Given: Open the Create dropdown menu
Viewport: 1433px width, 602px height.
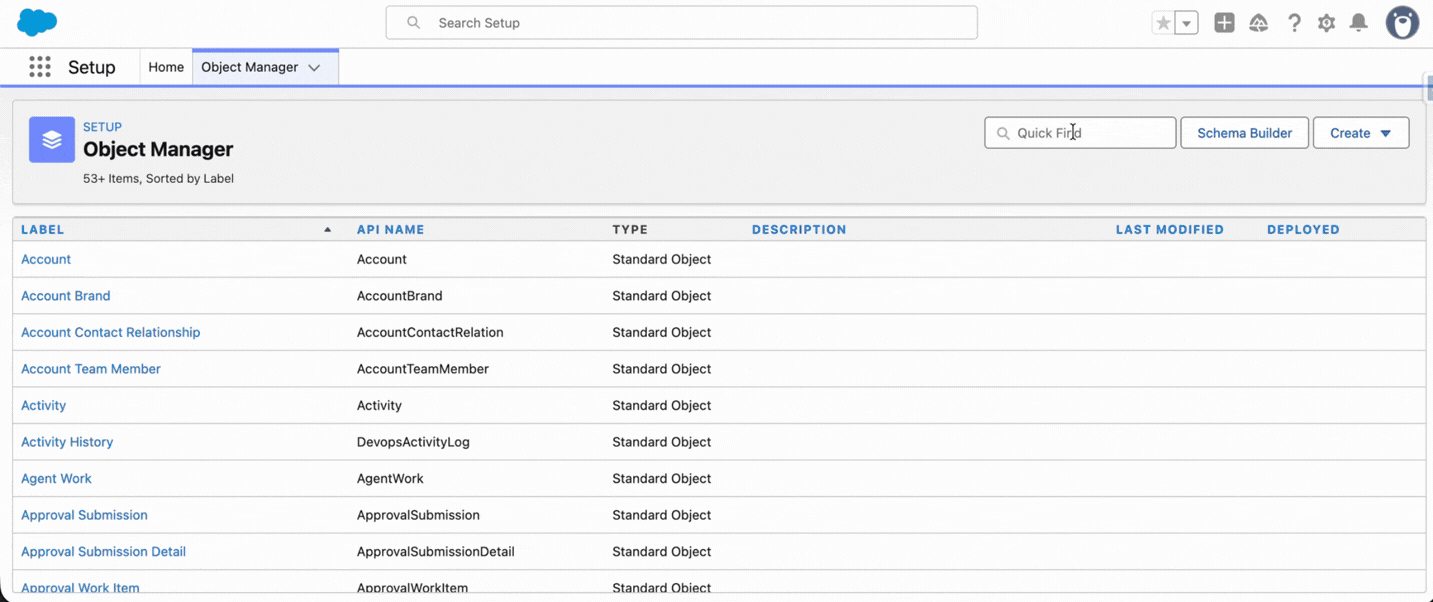Looking at the screenshot, I should (x=1361, y=133).
